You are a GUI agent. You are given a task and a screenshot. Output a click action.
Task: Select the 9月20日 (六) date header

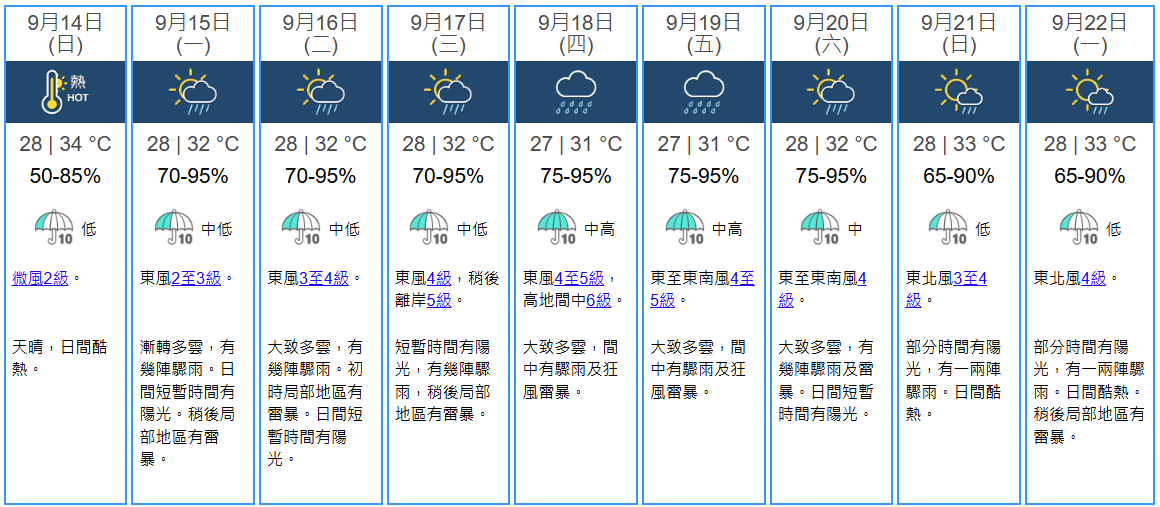coord(831,33)
